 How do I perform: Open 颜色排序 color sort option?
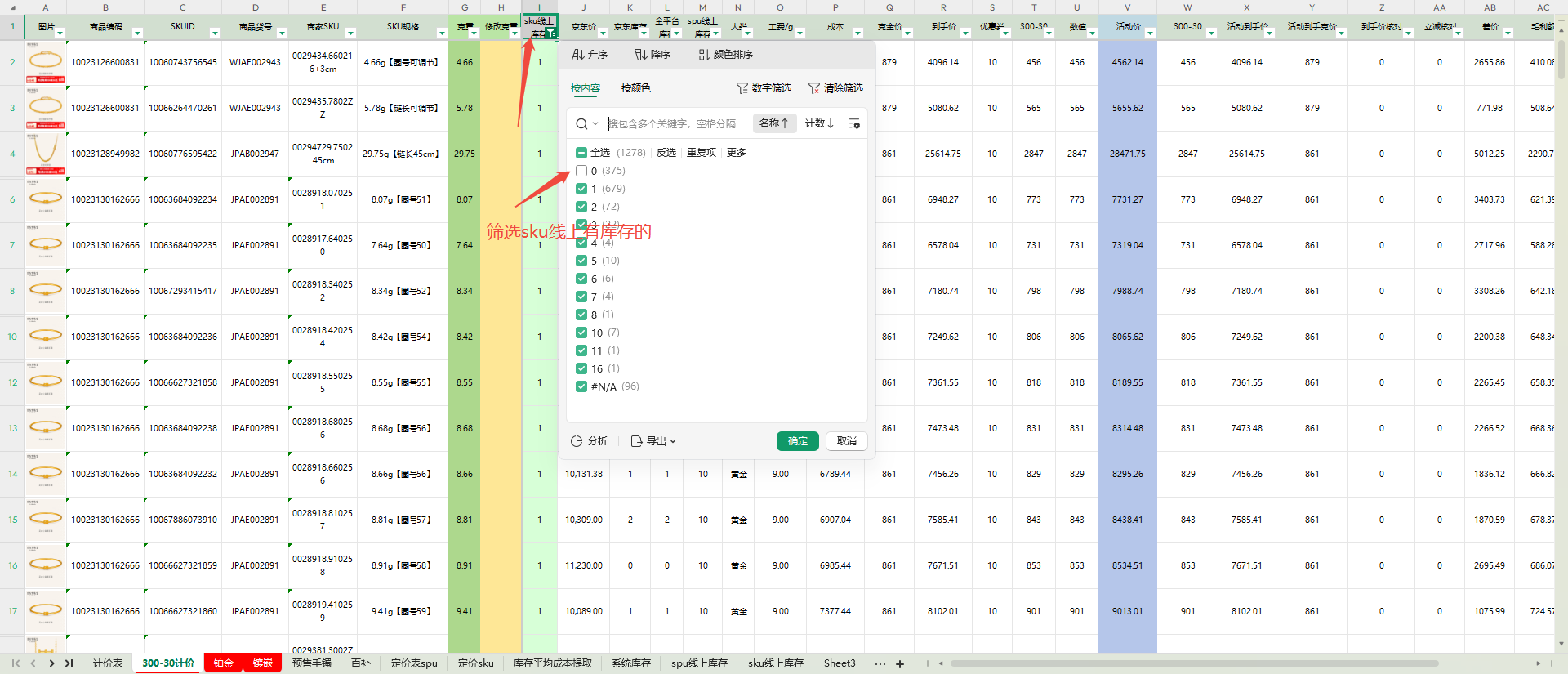(x=725, y=55)
